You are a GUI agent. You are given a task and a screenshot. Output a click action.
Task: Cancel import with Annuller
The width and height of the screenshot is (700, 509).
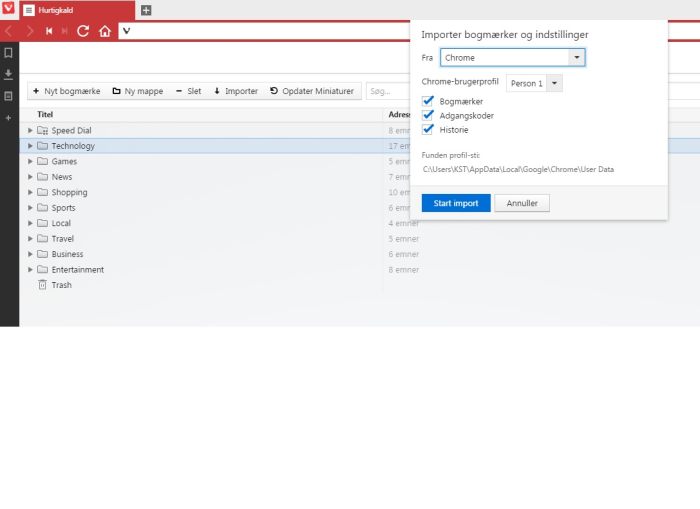[x=522, y=203]
